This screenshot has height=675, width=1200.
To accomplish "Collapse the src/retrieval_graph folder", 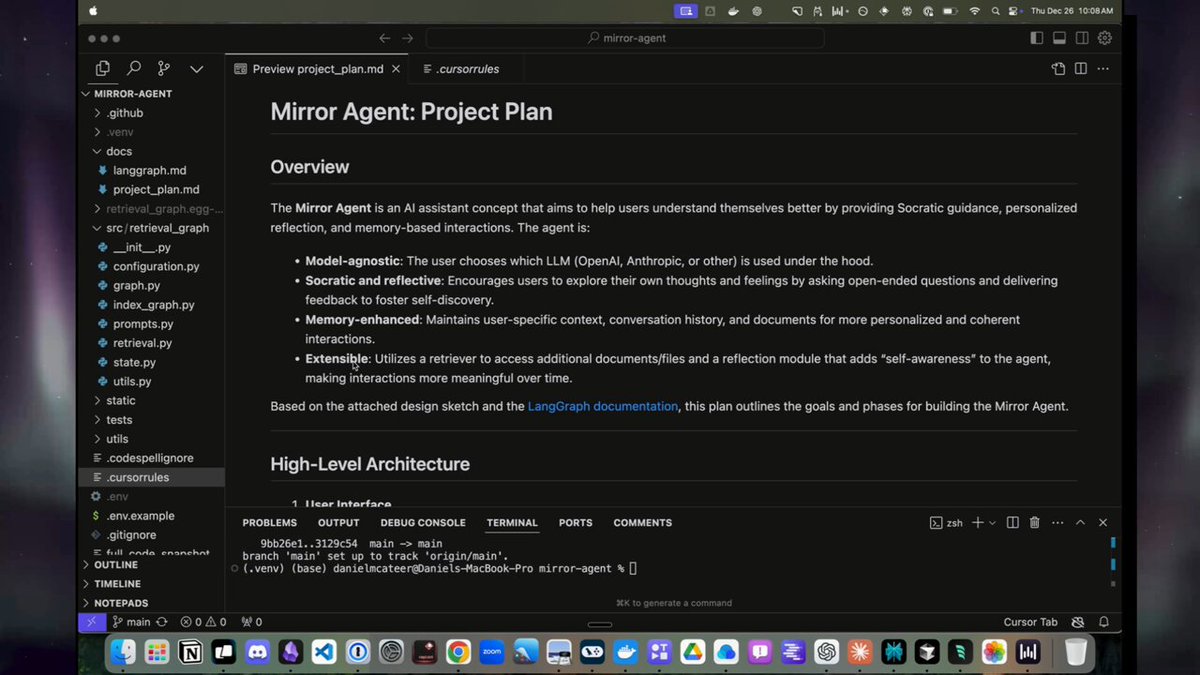I will coord(151,228).
